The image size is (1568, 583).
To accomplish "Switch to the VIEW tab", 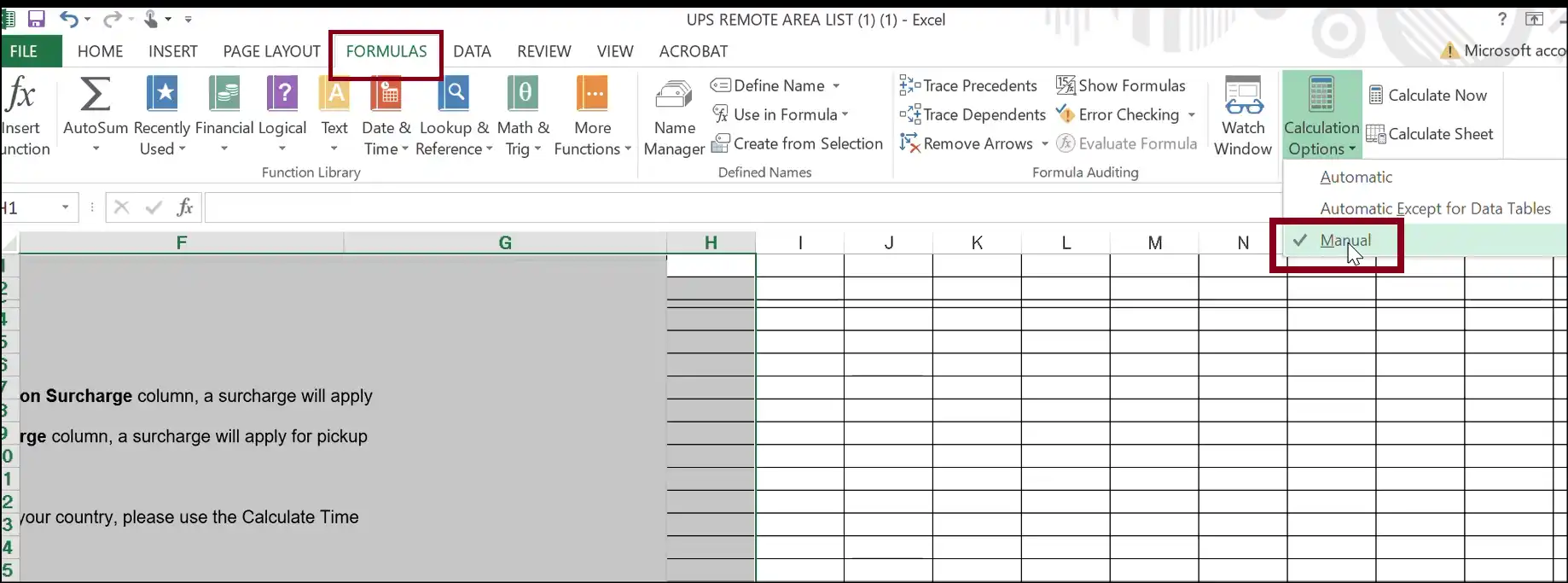I will coord(615,51).
